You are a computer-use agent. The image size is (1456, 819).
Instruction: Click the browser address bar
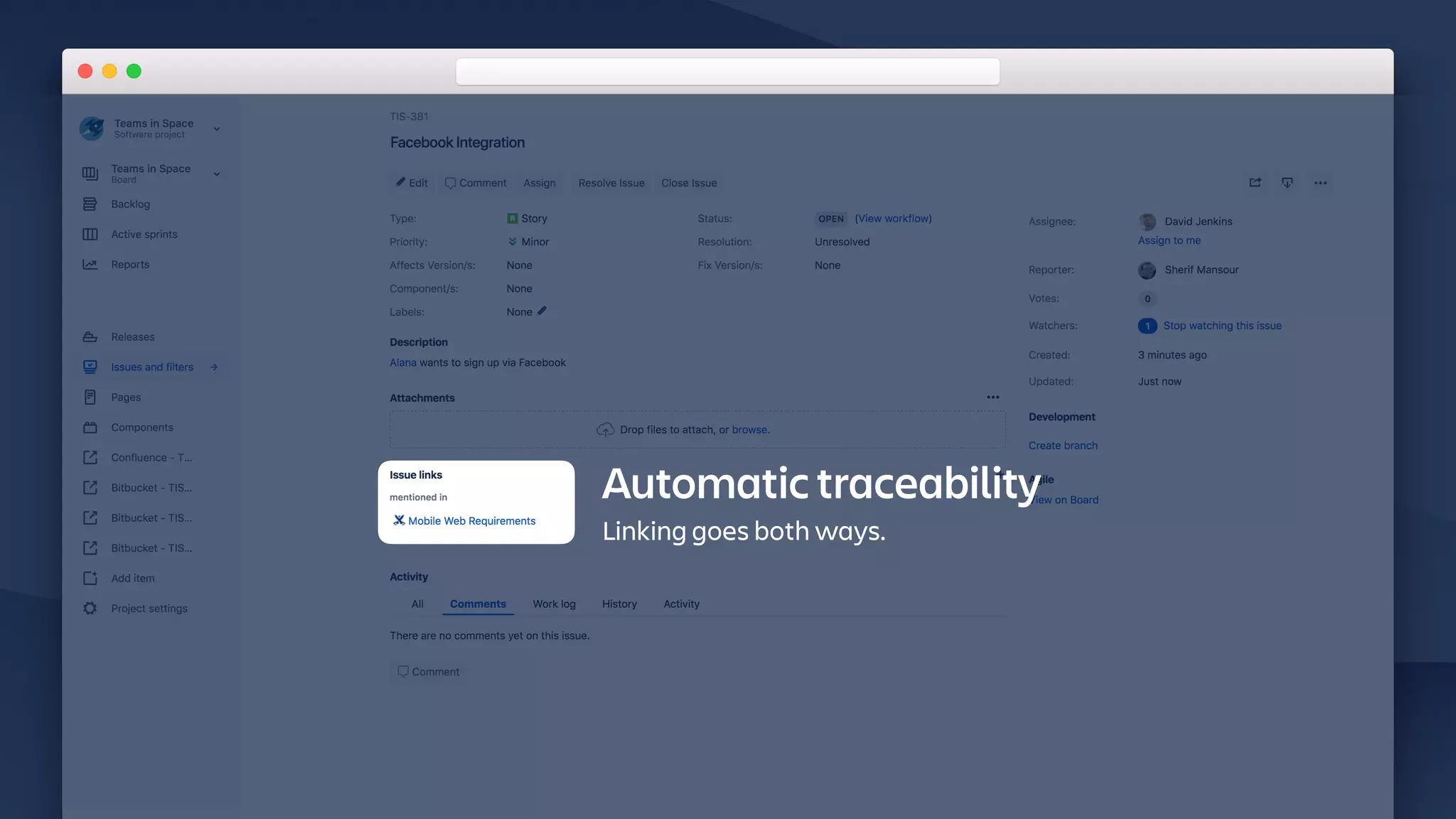click(x=727, y=72)
